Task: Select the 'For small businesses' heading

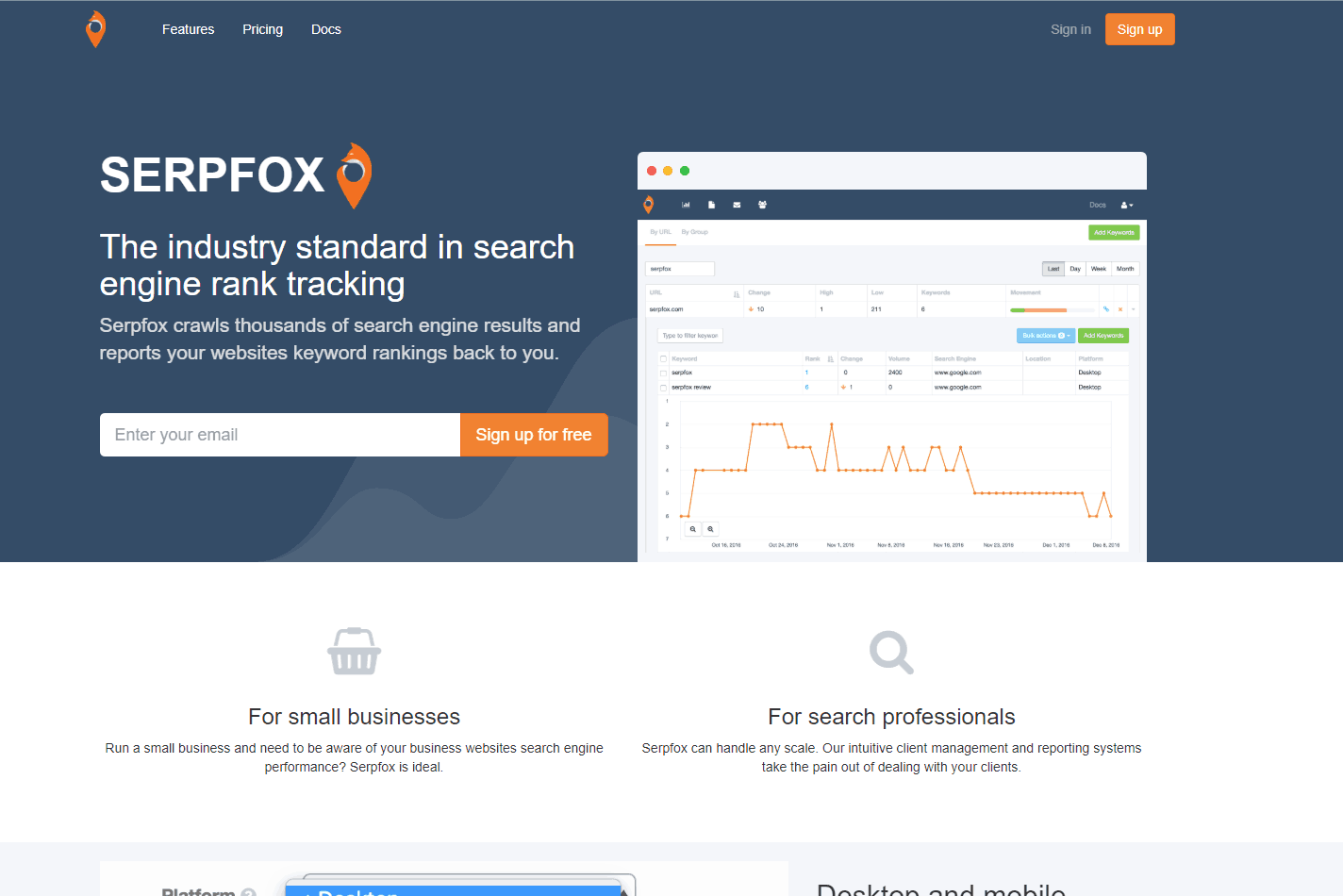Action: 354,717
